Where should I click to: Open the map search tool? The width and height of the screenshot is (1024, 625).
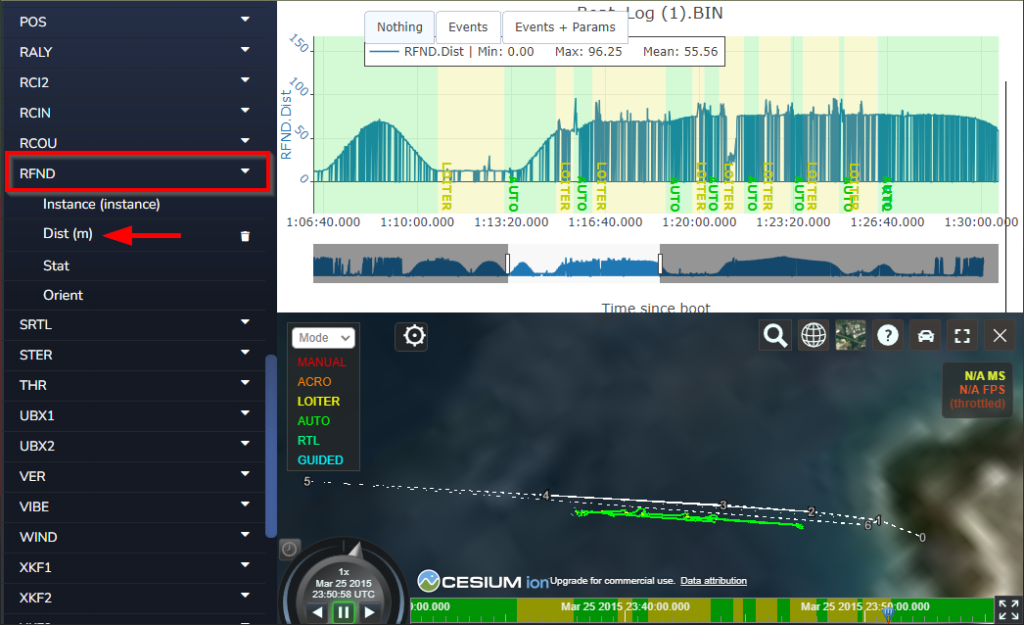(775, 335)
